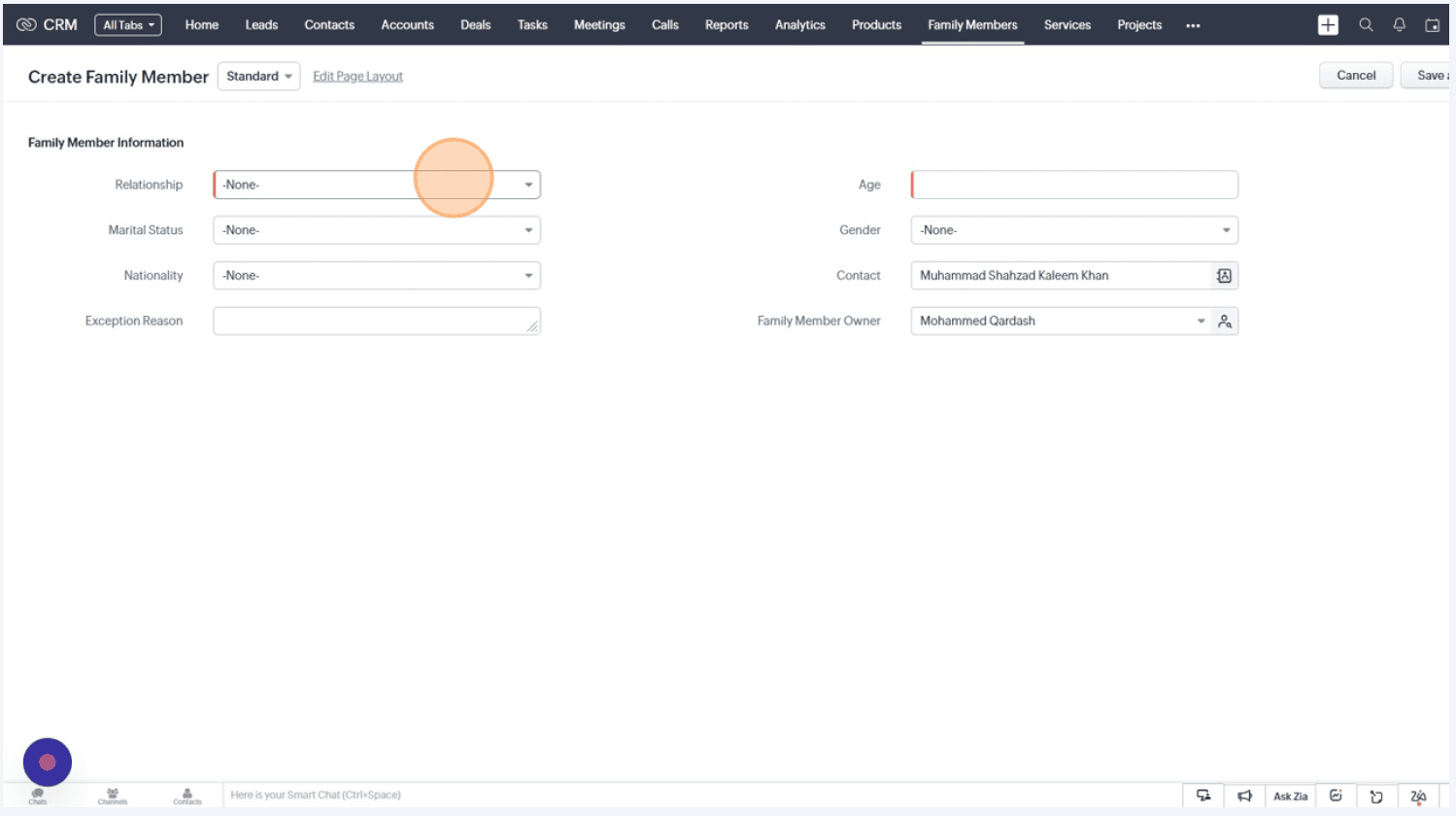Screen dimensions: 1456x816
Task: Open the Contacts tab
Action: click(329, 25)
